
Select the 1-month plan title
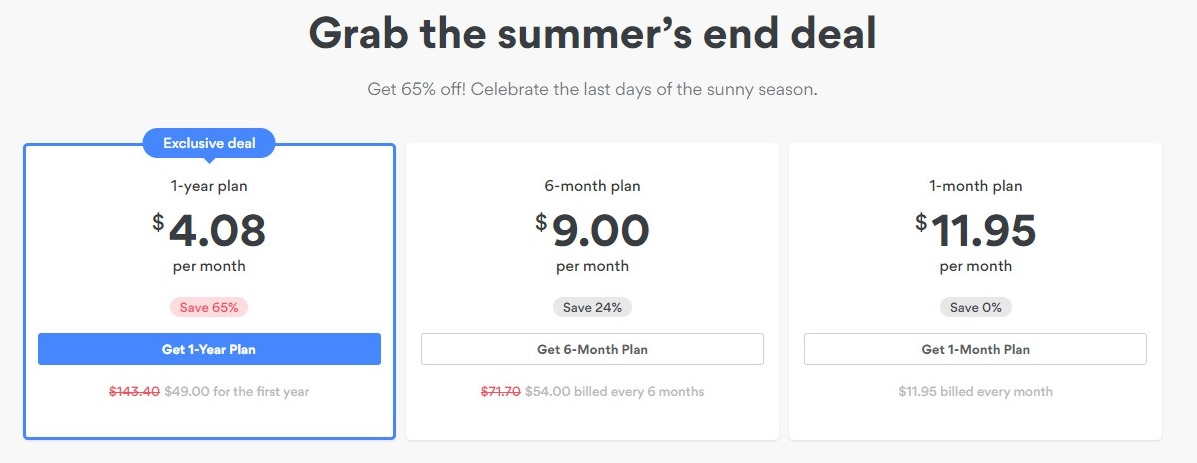click(975, 186)
